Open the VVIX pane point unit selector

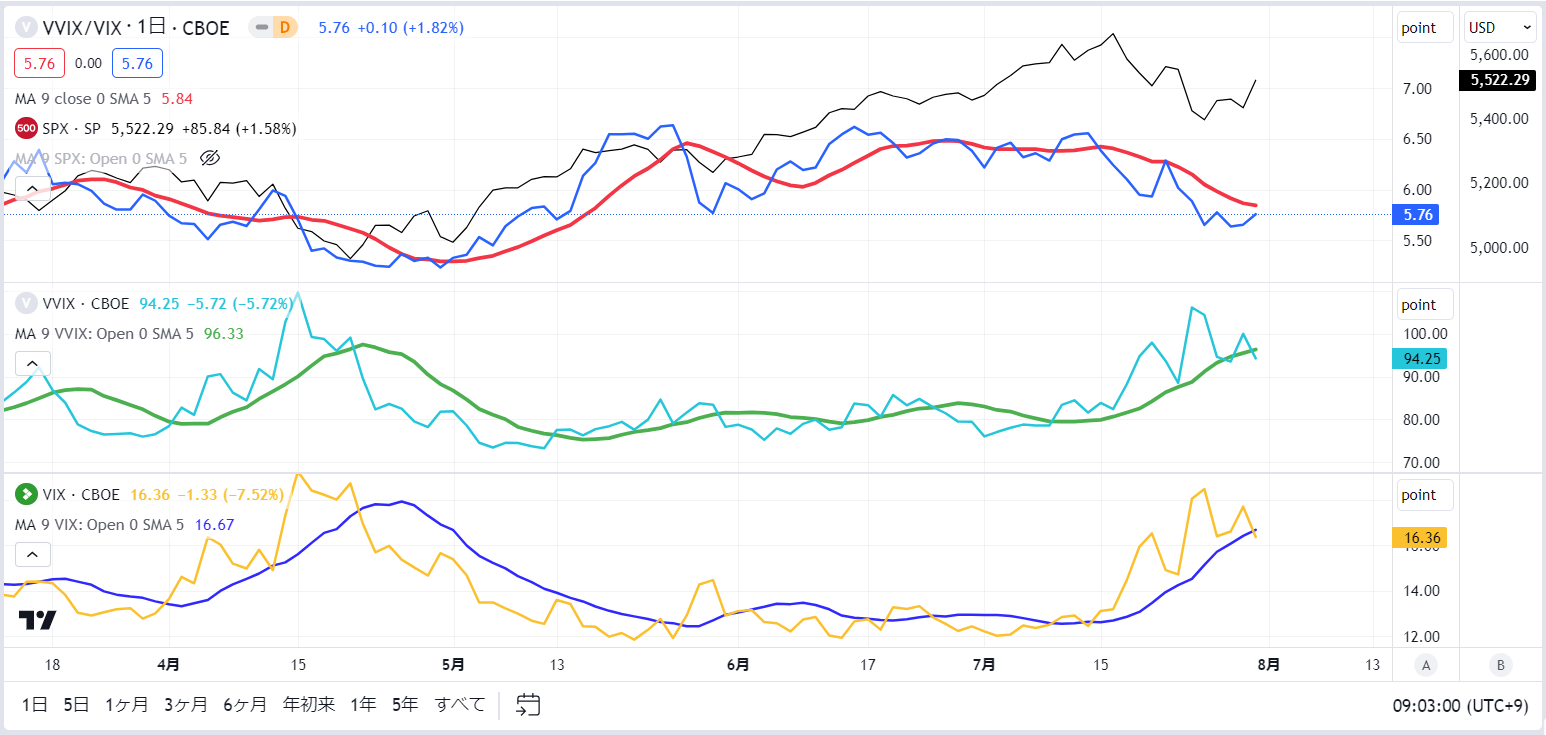(1425, 304)
